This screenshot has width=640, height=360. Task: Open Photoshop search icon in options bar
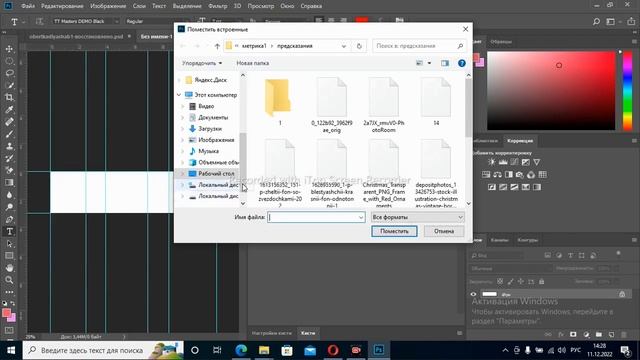click(596, 21)
